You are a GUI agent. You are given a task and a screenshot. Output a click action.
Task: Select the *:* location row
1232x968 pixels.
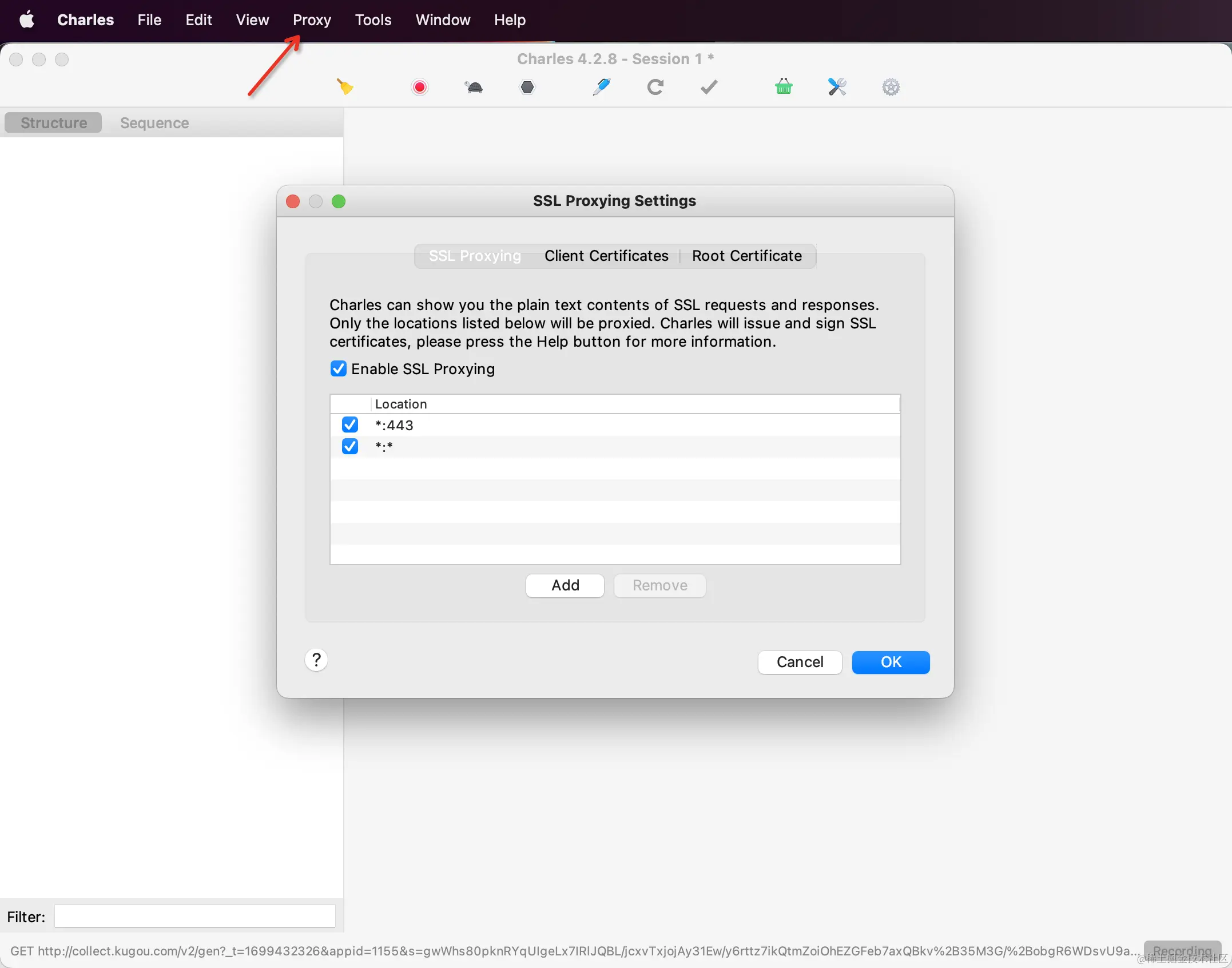pos(615,446)
